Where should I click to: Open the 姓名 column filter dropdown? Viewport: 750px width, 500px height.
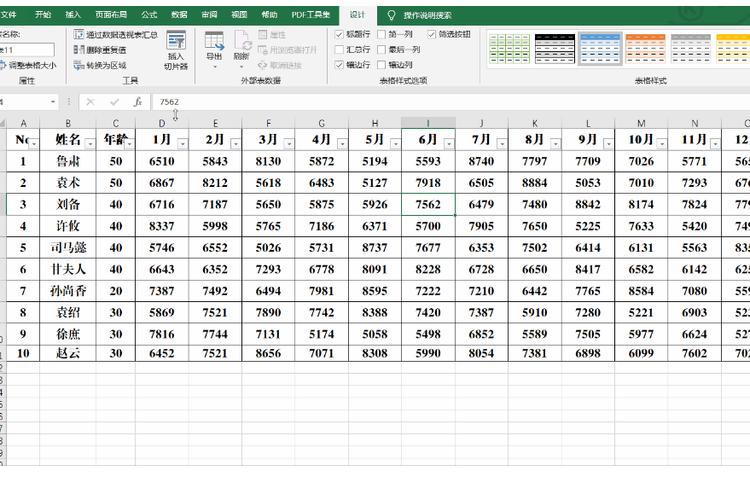pos(90,143)
